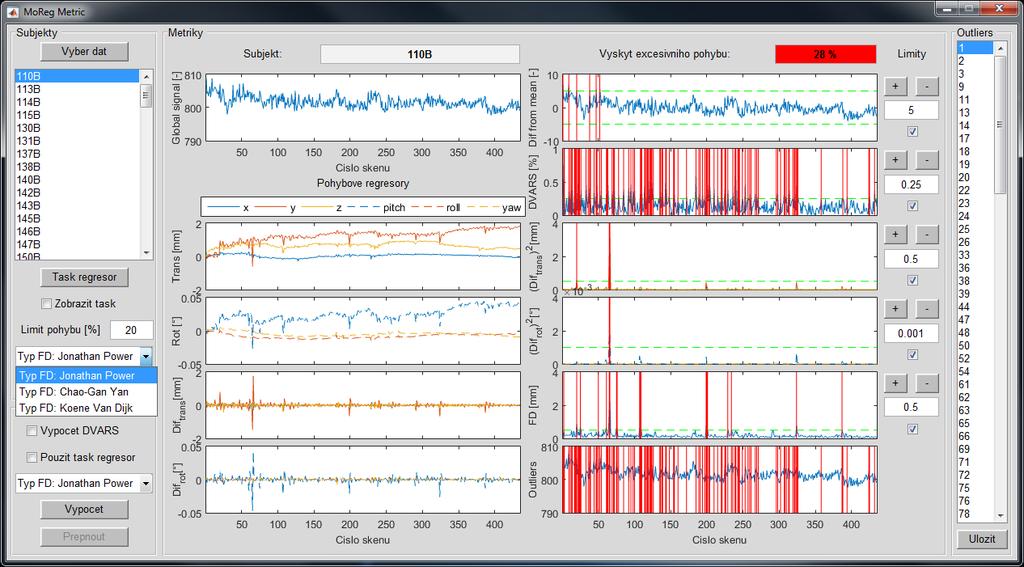Select outlier 9 in Outliers list

coord(976,86)
